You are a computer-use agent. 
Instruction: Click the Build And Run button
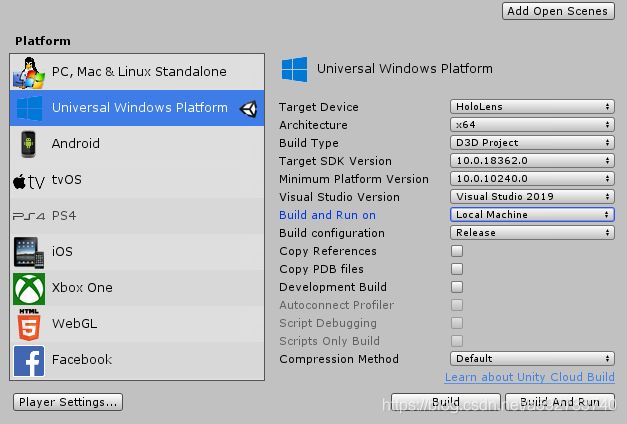(560, 402)
